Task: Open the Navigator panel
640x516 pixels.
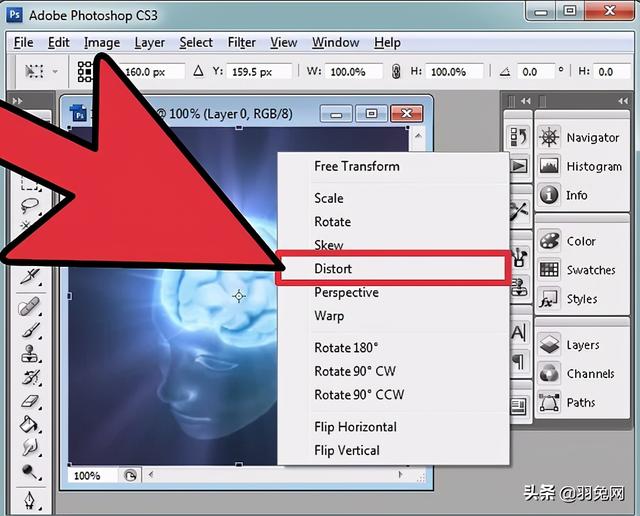Action: pos(580,138)
